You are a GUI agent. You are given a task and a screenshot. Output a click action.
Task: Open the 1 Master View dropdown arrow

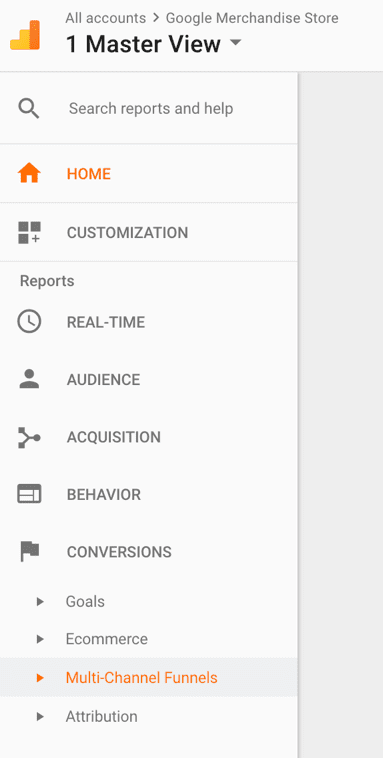pyautogui.click(x=235, y=43)
